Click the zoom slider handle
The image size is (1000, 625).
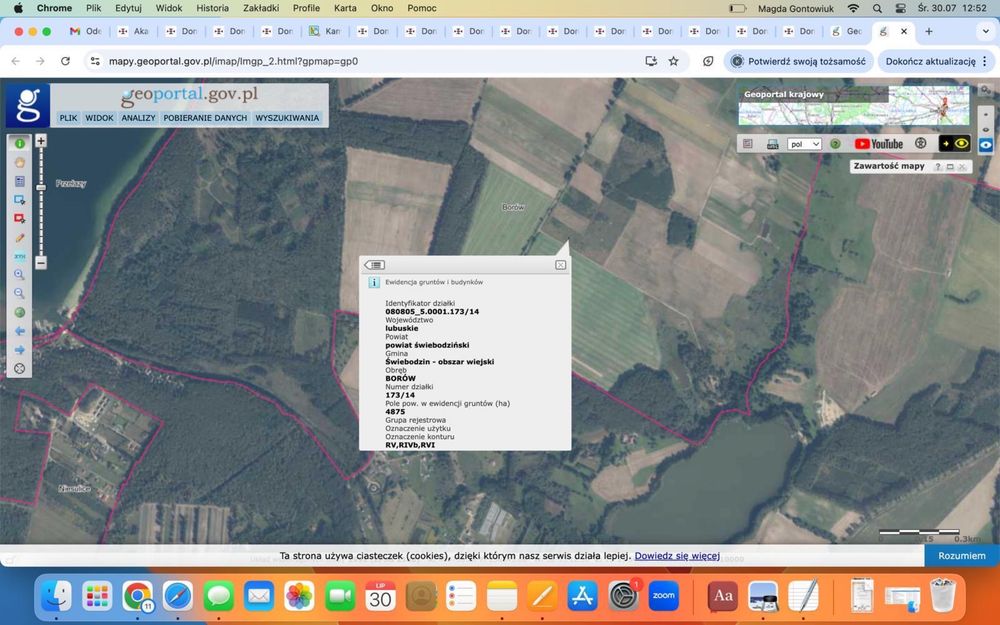coord(41,187)
